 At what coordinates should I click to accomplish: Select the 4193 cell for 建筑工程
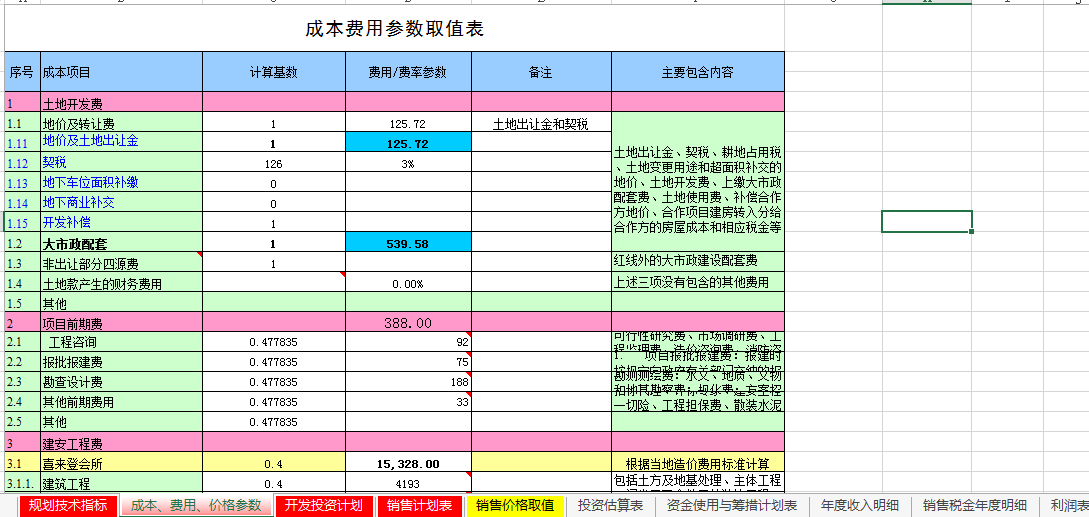(x=408, y=483)
